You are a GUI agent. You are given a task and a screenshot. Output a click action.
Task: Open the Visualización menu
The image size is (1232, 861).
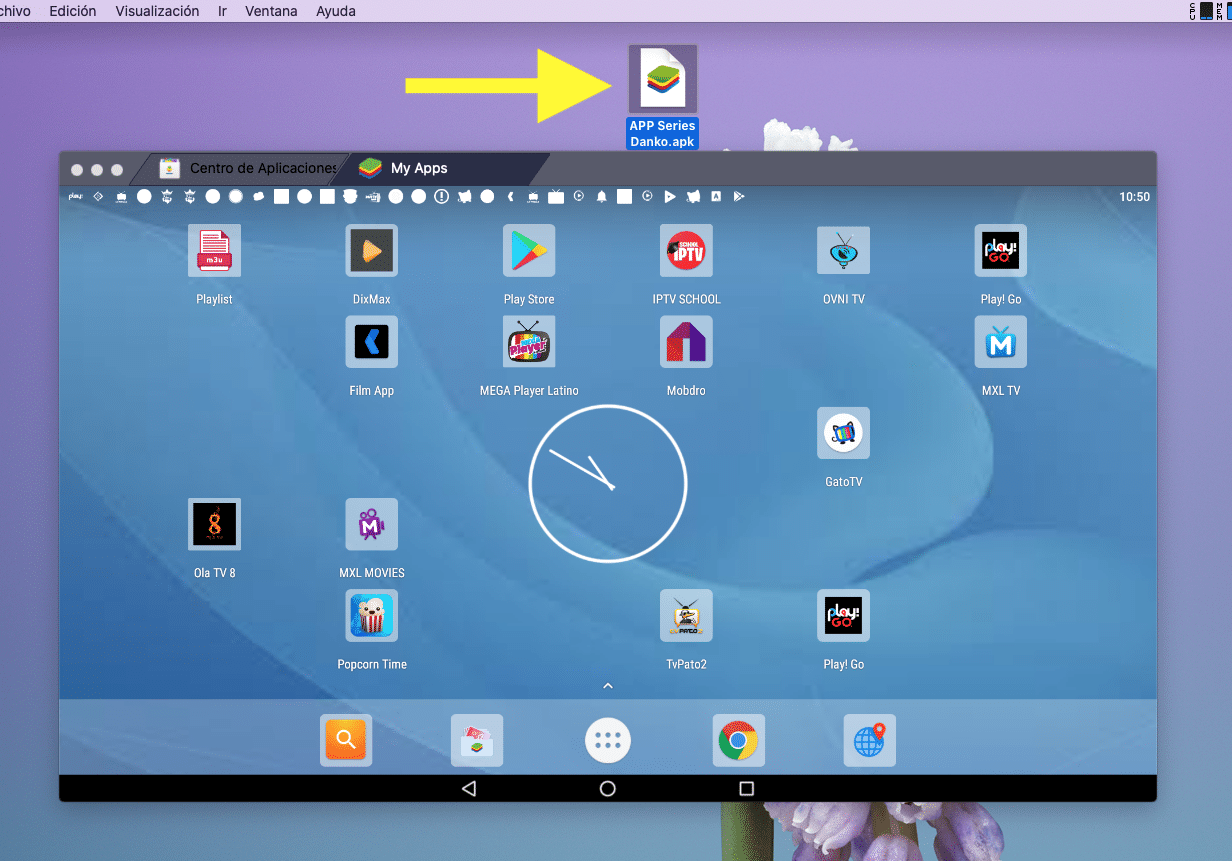pos(157,11)
